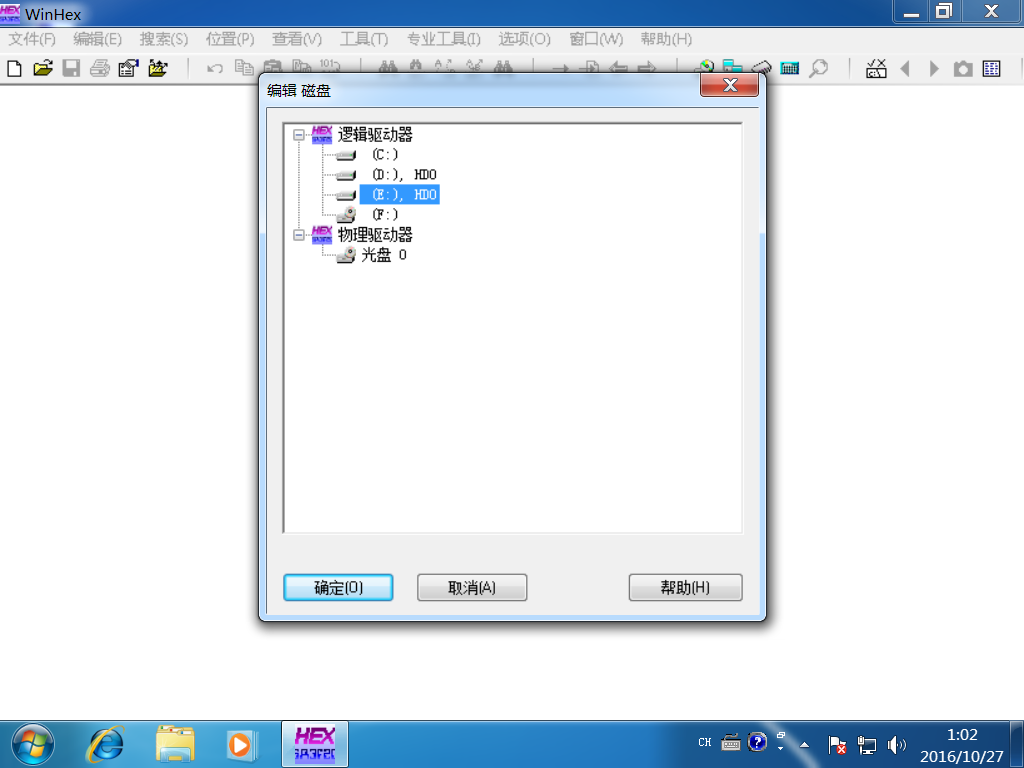This screenshot has height=768, width=1024.
Task: Click the language bar help question icon
Action: (x=757, y=742)
